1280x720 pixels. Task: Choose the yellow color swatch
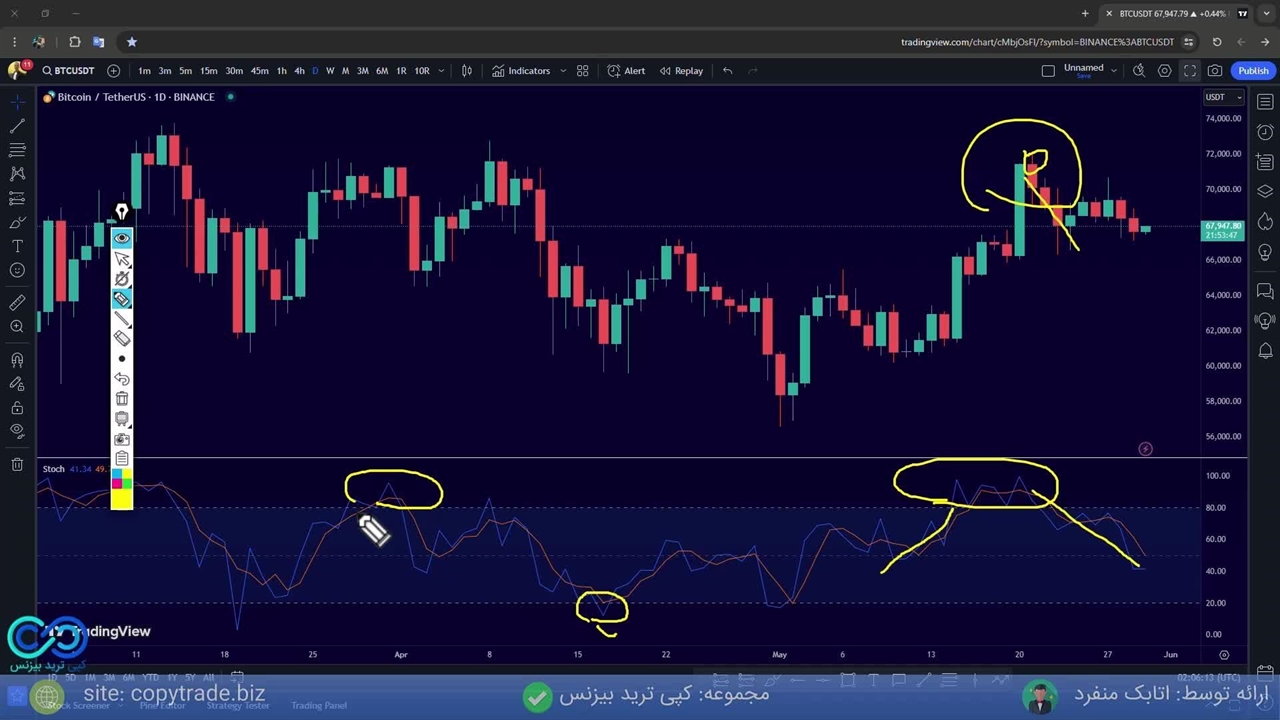click(121, 499)
